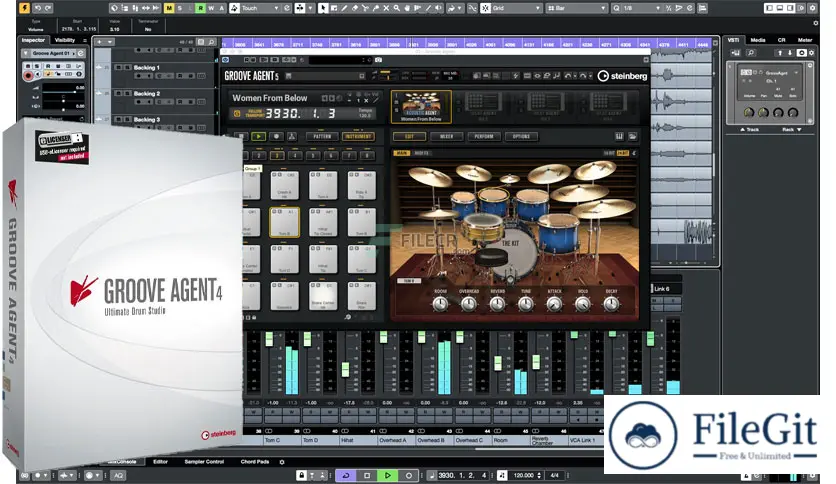Open the VSTi tab in right zone
The height and width of the screenshot is (484, 836).
(x=734, y=40)
